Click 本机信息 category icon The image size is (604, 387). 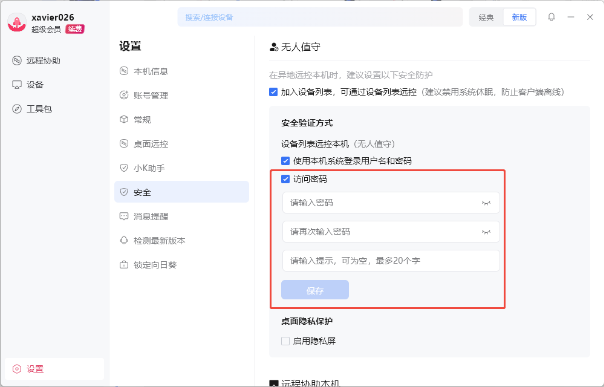click(x=124, y=71)
